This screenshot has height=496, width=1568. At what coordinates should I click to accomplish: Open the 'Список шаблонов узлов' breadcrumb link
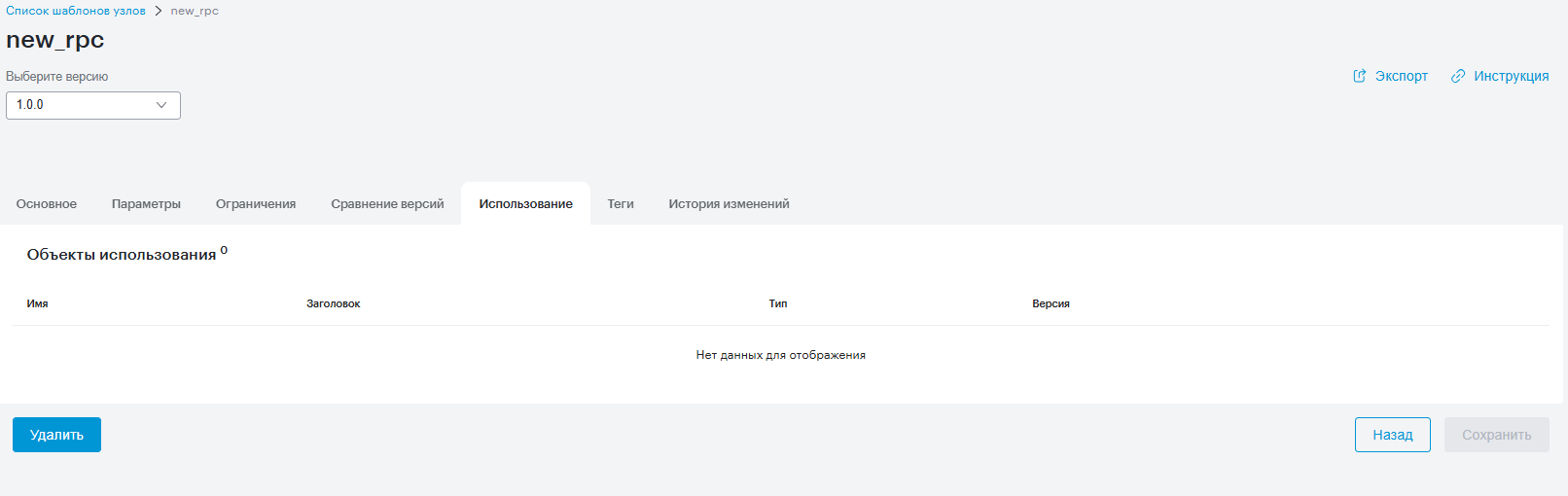[x=76, y=11]
